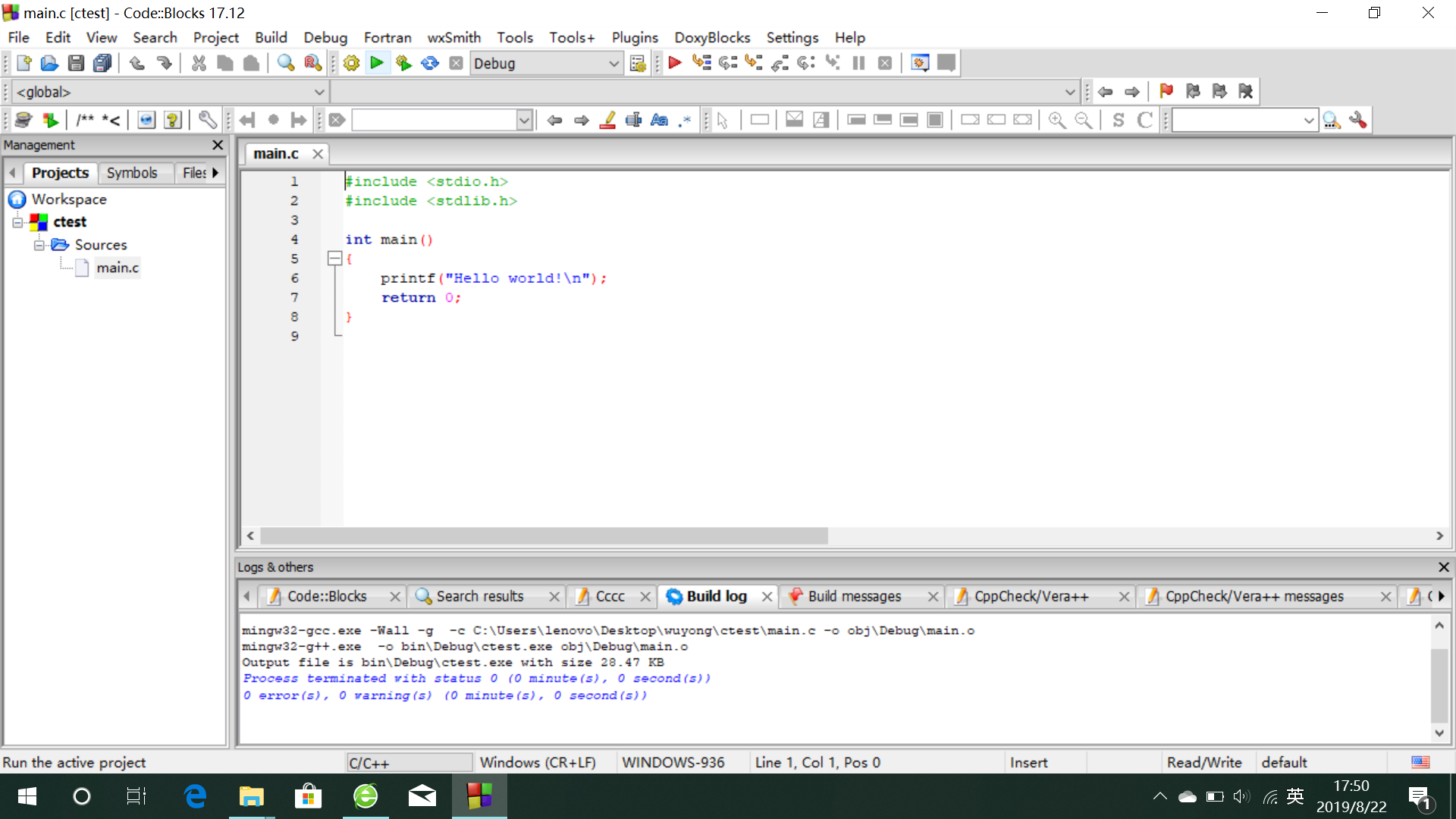Click the editor horizontal scrollbar thumb
1456x819 pixels.
(x=544, y=536)
